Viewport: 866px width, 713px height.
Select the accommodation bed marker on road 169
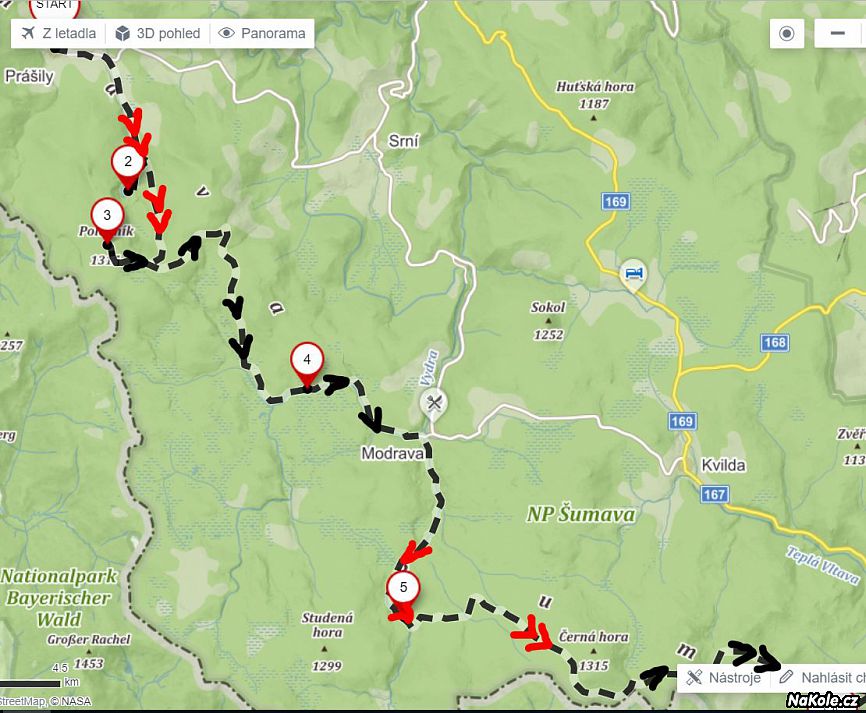[x=633, y=274]
